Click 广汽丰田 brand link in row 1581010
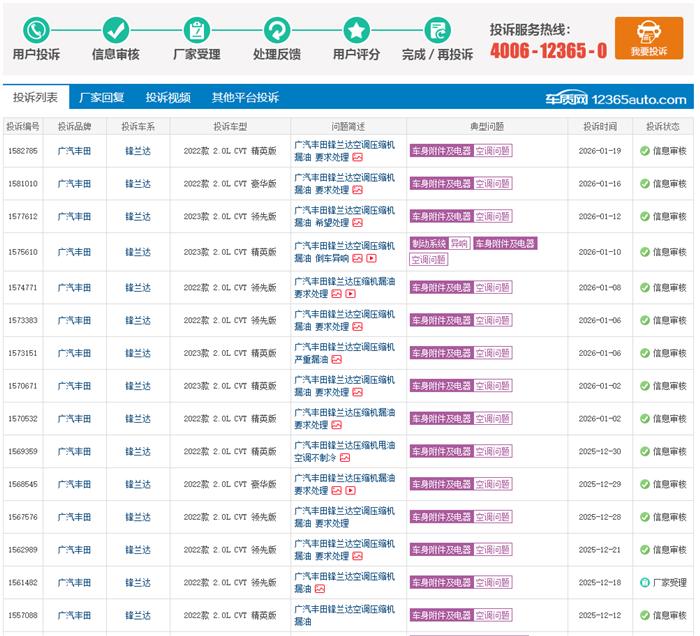This screenshot has width=700, height=636. [x=74, y=184]
